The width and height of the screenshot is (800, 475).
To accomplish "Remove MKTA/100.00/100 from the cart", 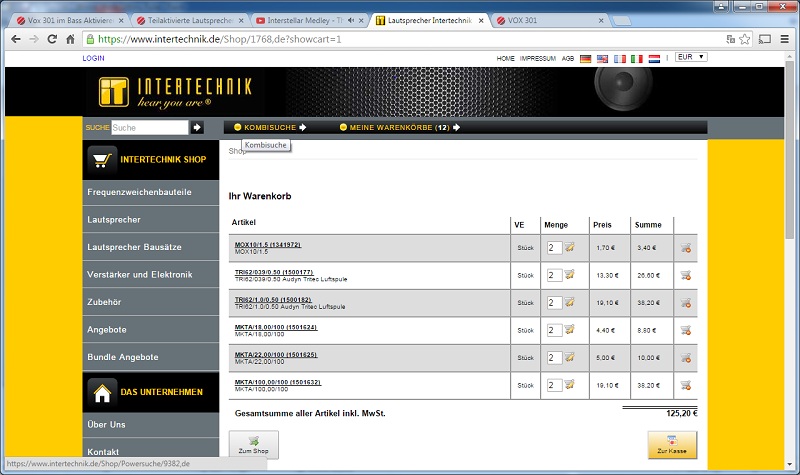I will 686,385.
